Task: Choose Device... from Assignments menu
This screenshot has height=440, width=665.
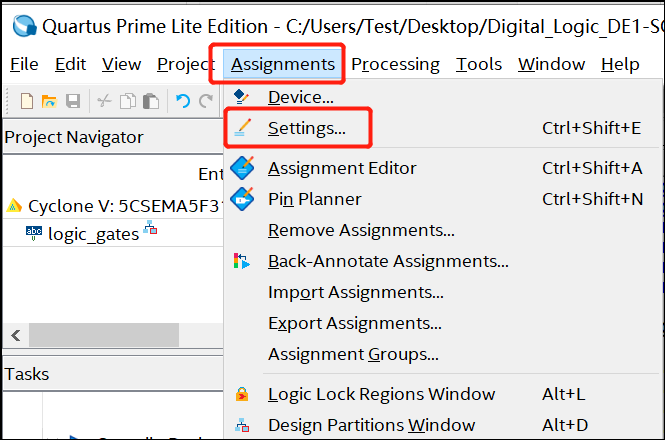Action: click(x=443, y=97)
